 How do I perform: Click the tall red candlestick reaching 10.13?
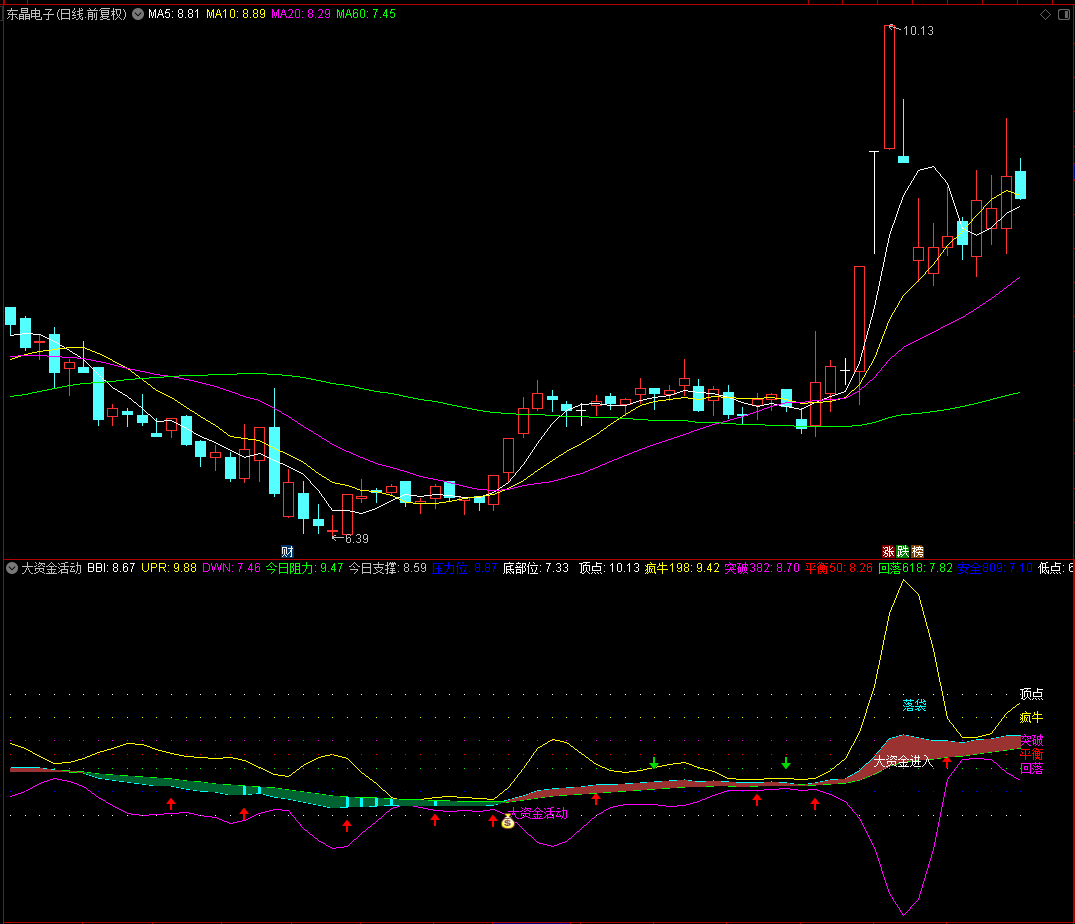pyautogui.click(x=889, y=87)
